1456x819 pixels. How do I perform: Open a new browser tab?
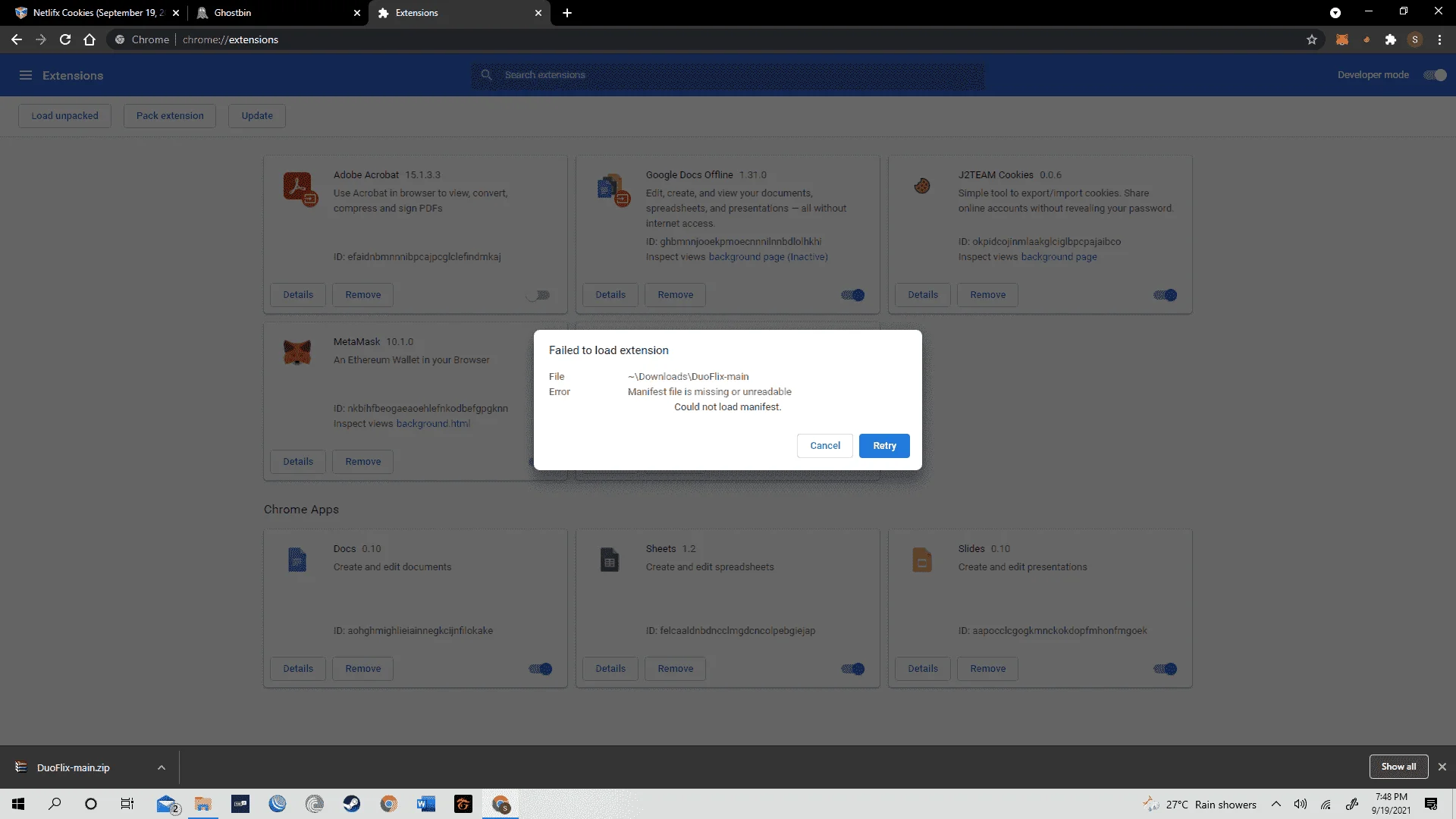coord(567,13)
